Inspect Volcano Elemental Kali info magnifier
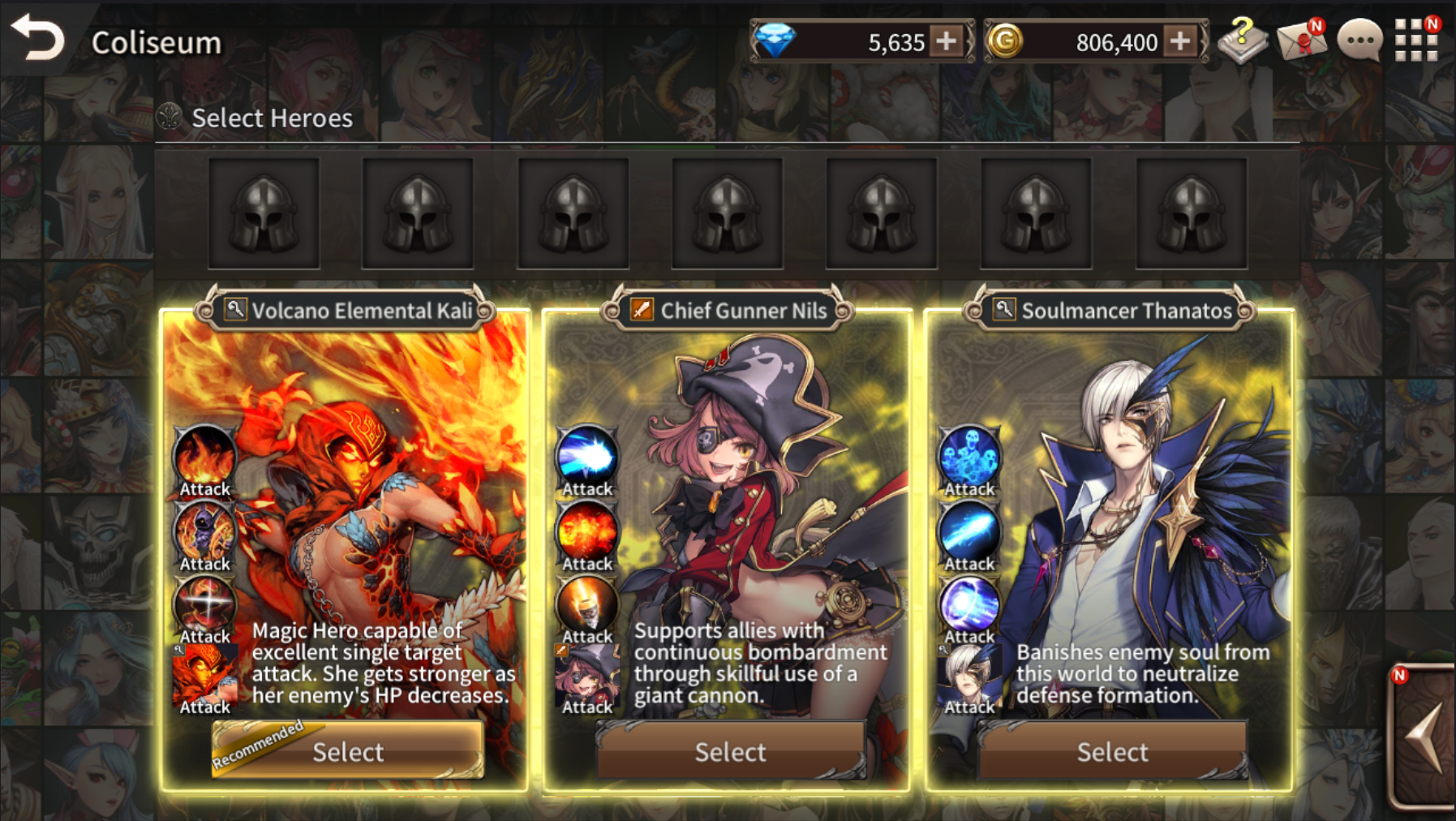 point(235,309)
